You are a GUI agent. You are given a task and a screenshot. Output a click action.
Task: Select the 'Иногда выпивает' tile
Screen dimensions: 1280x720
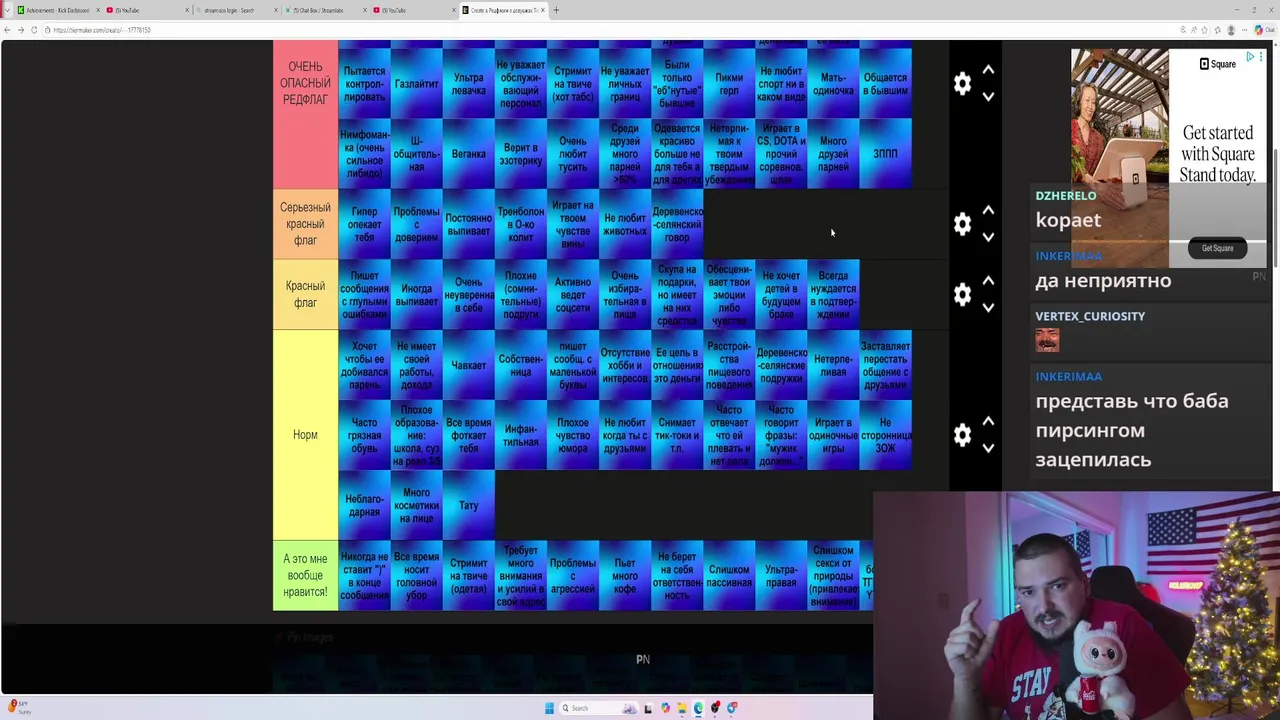pyautogui.click(x=416, y=294)
